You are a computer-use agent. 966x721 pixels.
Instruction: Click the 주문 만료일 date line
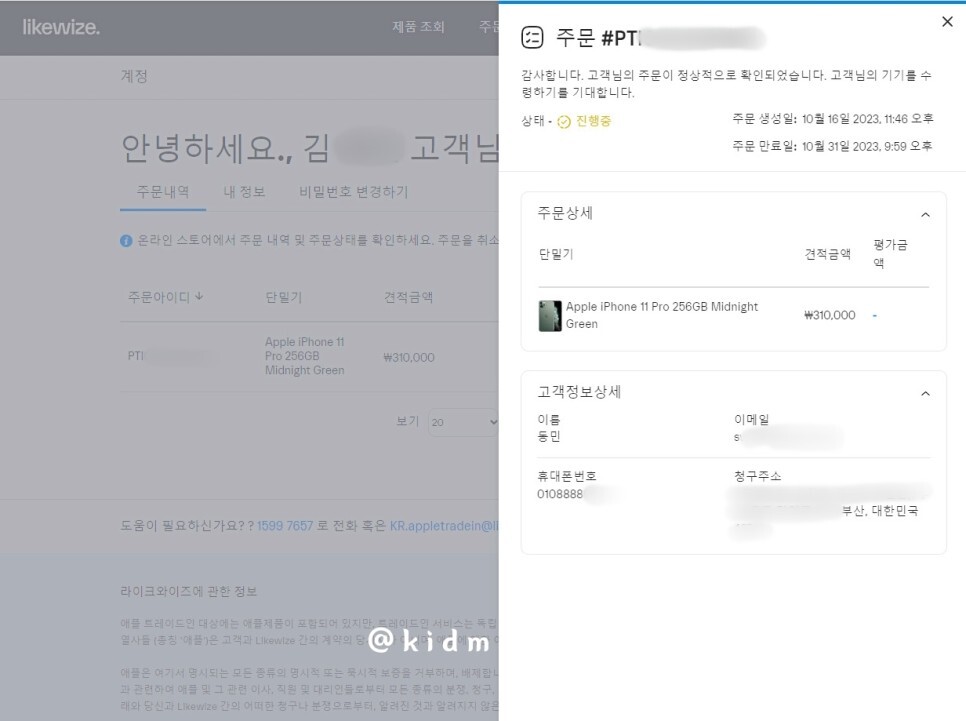[832, 146]
